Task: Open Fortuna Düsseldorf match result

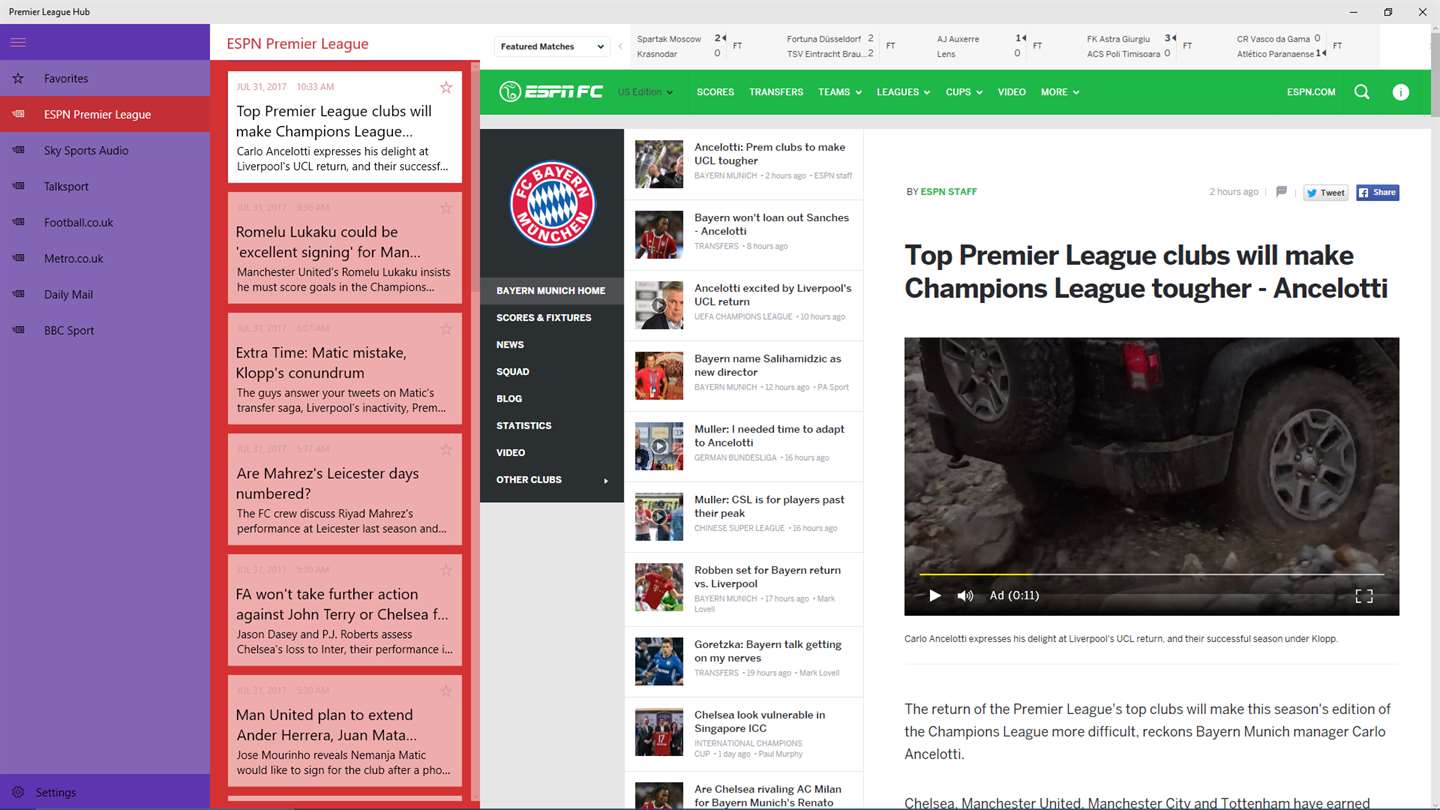Action: 841,46
